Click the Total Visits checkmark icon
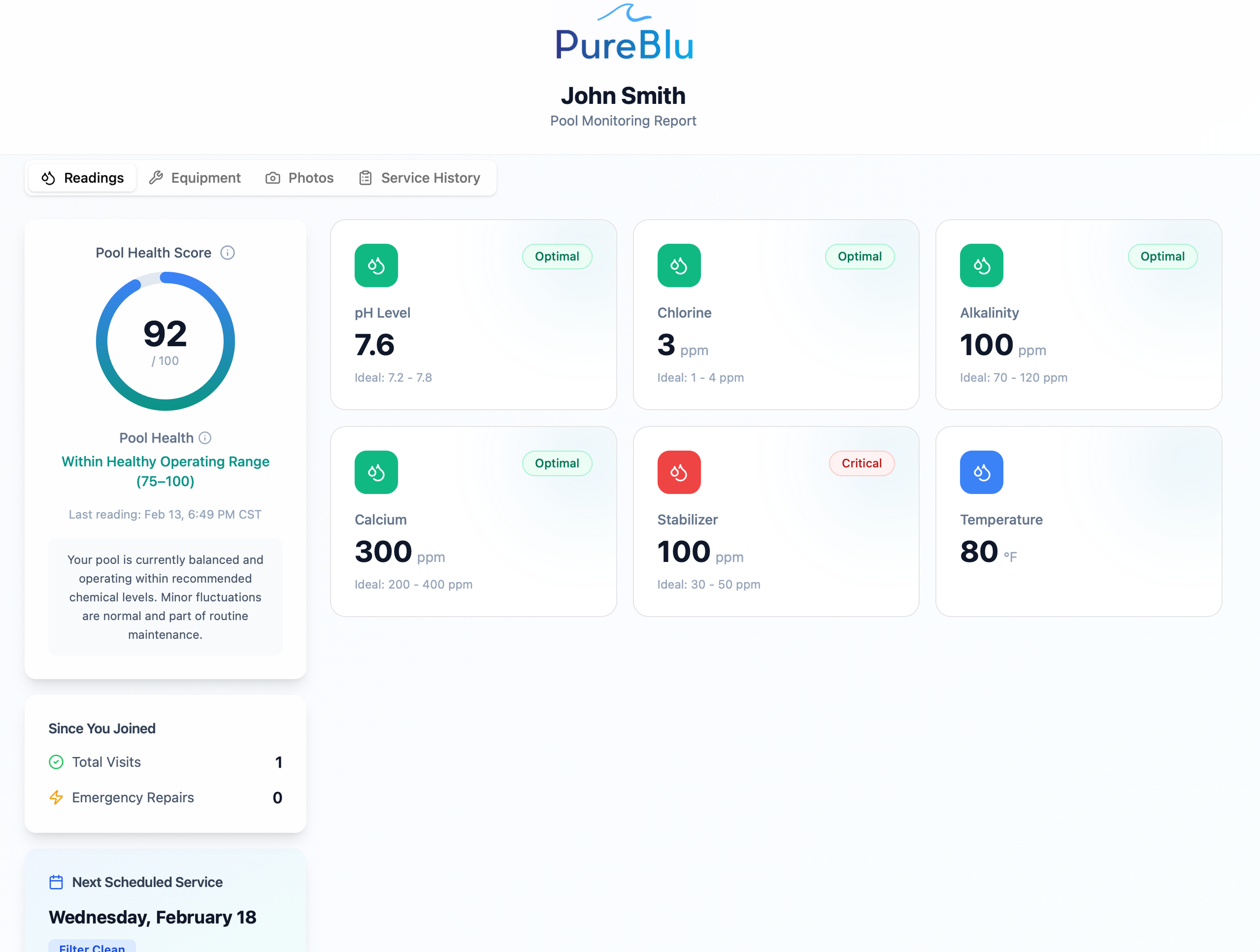This screenshot has width=1260, height=952. 56,761
